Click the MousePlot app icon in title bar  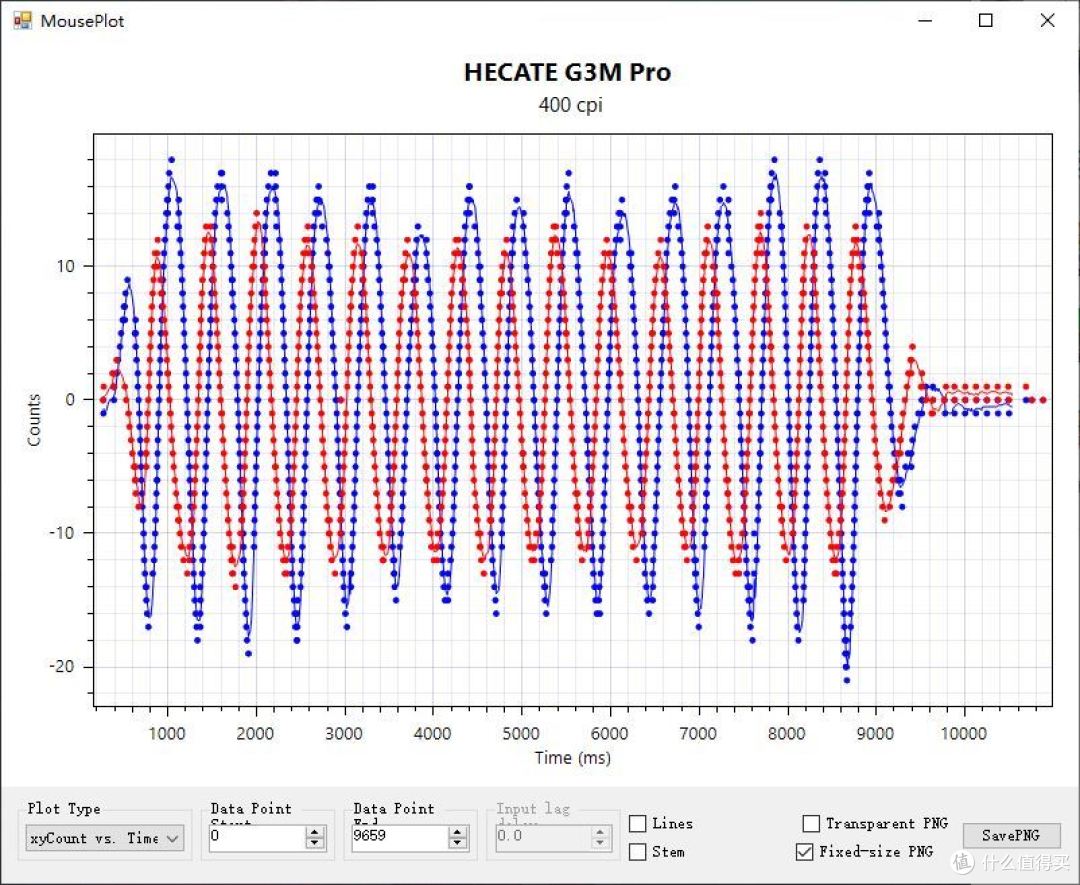[x=22, y=21]
